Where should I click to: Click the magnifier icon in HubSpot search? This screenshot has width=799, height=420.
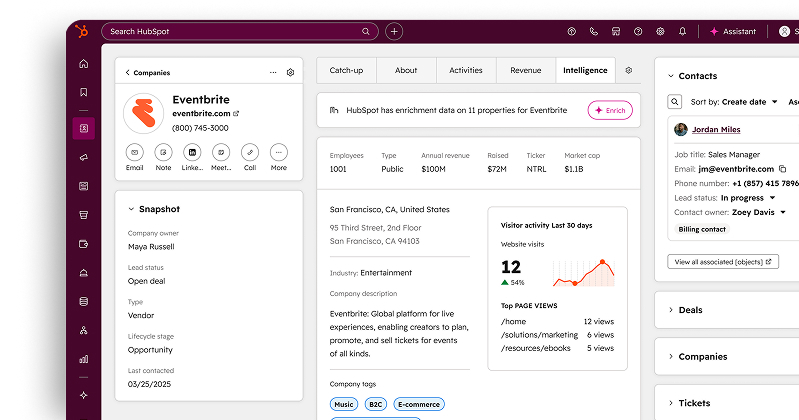point(366,32)
